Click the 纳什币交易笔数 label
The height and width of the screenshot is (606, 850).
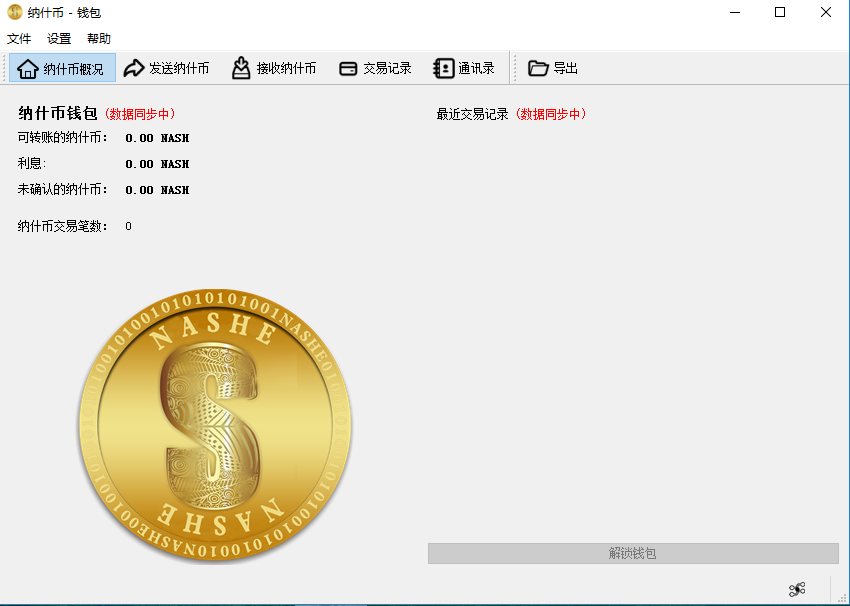(x=62, y=226)
